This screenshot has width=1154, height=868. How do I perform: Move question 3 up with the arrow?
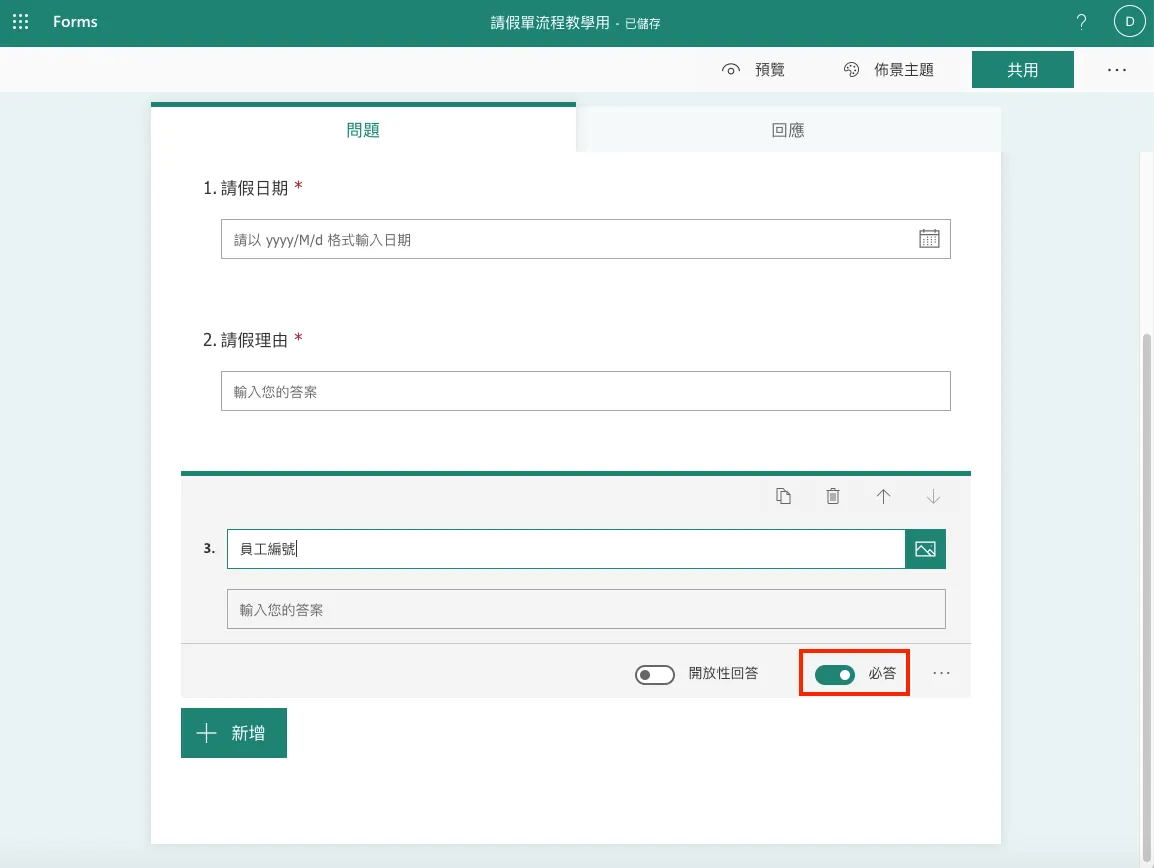883,496
